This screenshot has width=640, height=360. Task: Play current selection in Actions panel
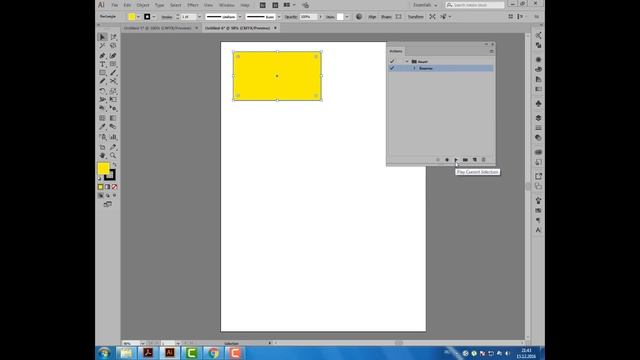point(456,160)
